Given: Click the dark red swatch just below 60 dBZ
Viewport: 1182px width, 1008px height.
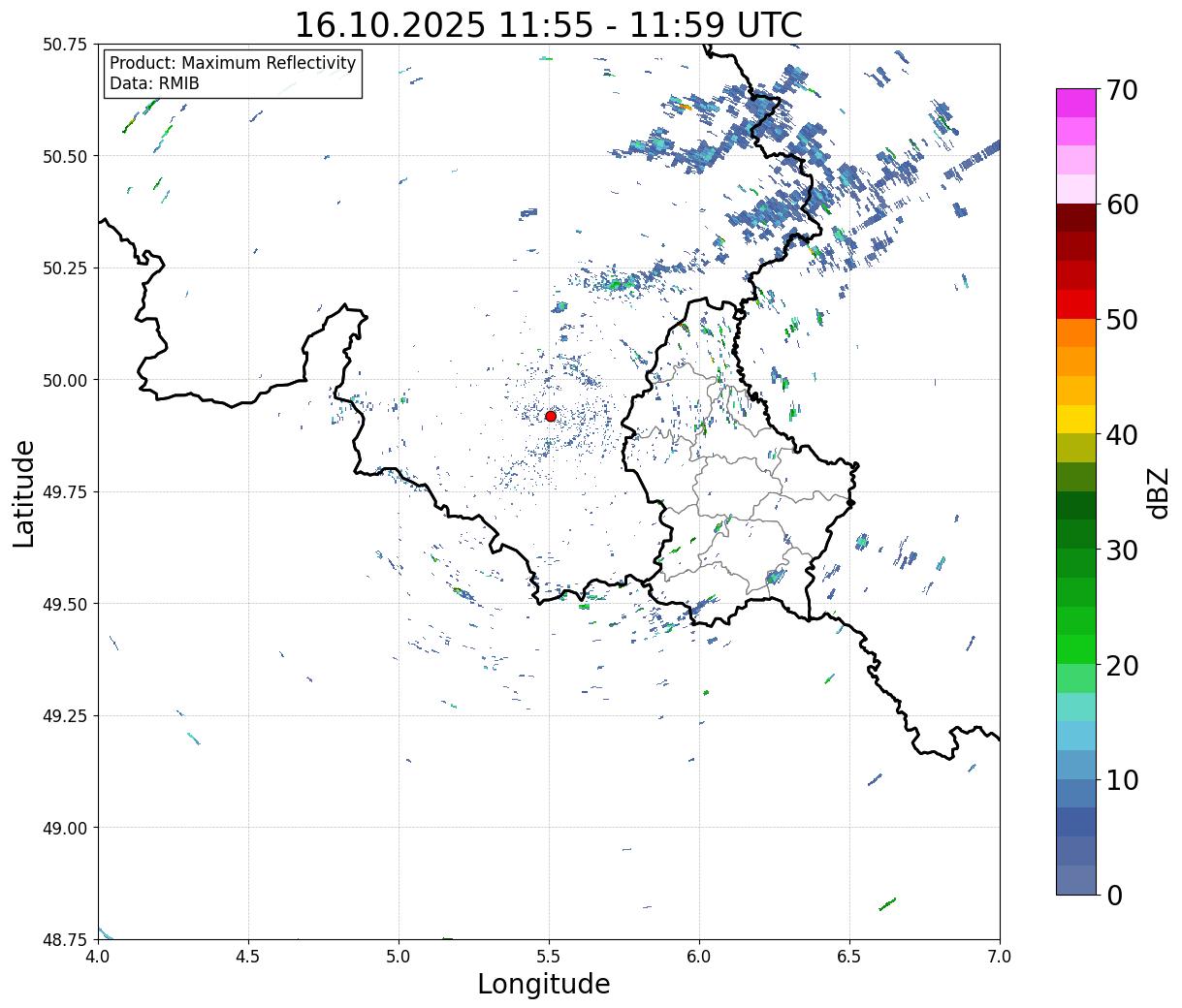Looking at the screenshot, I should pyautogui.click(x=1076, y=218).
